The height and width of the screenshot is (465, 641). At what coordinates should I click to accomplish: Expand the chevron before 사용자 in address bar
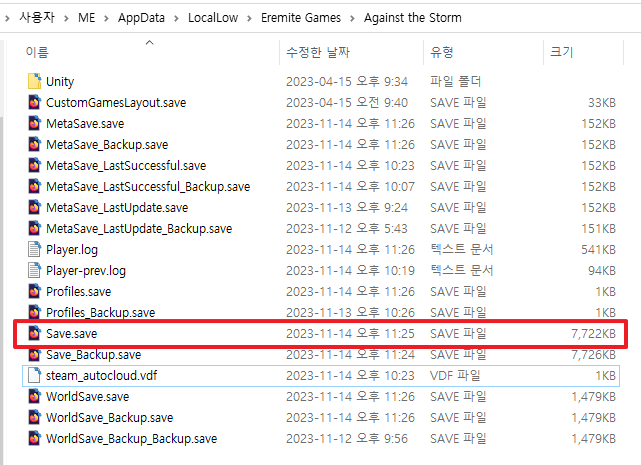(x=7, y=18)
